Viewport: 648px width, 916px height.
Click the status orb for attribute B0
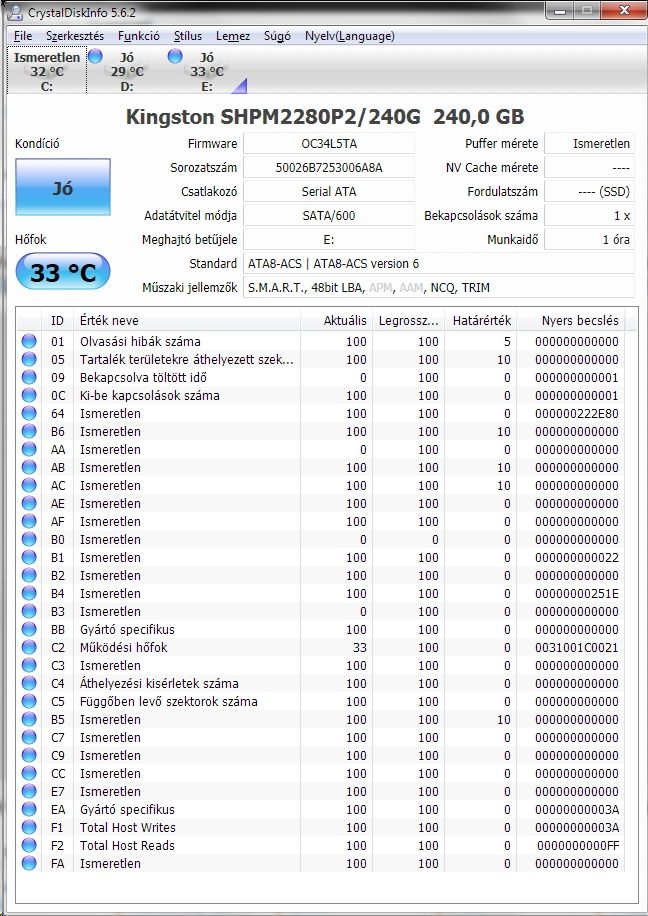(x=29, y=539)
